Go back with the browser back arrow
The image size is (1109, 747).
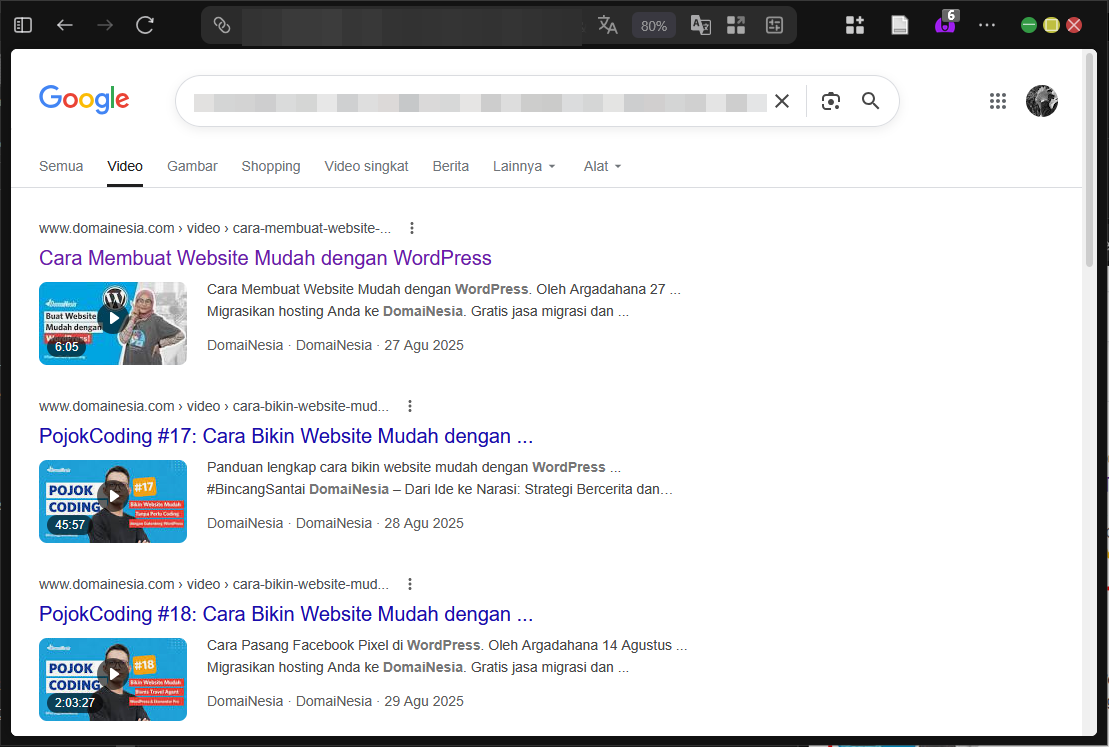(64, 24)
